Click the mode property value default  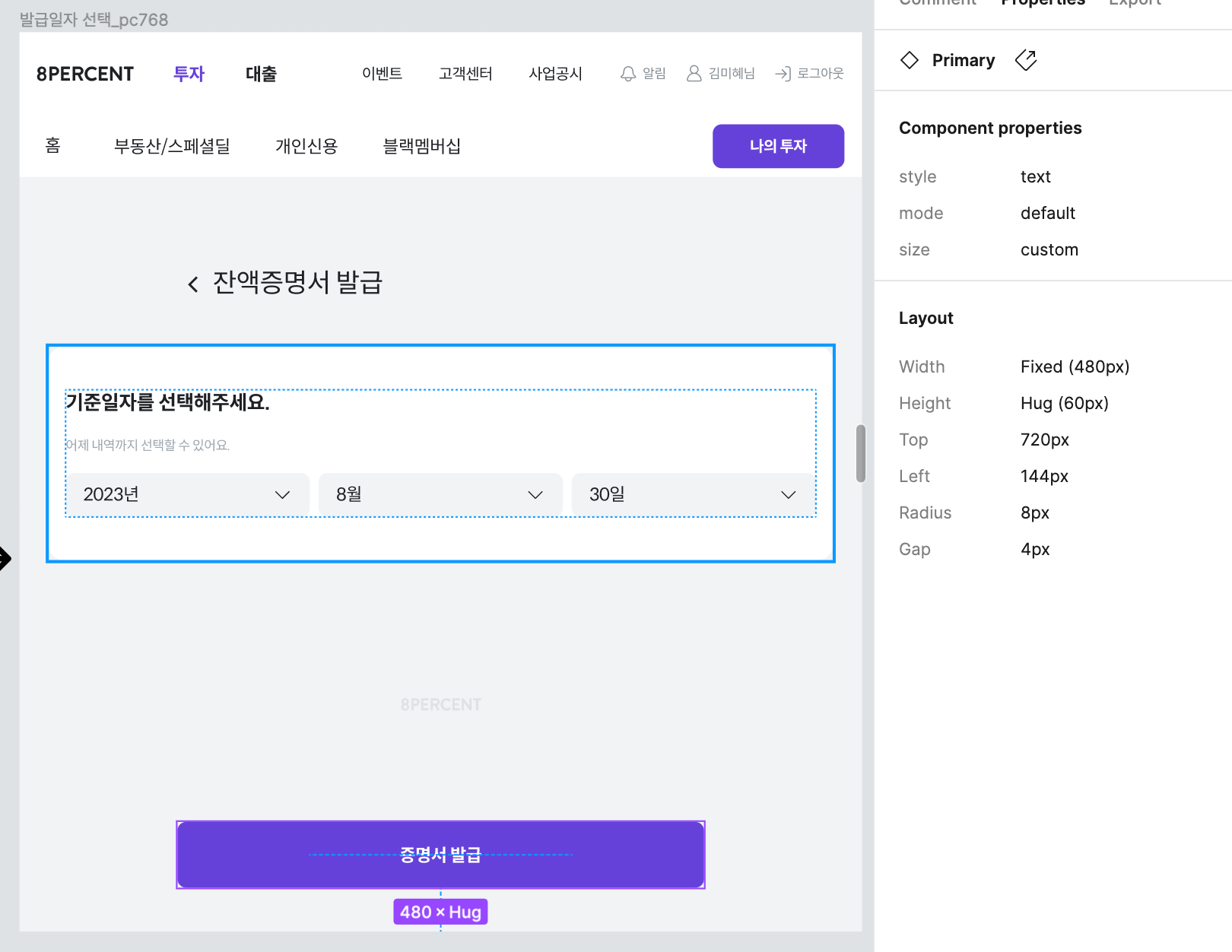[1048, 213]
